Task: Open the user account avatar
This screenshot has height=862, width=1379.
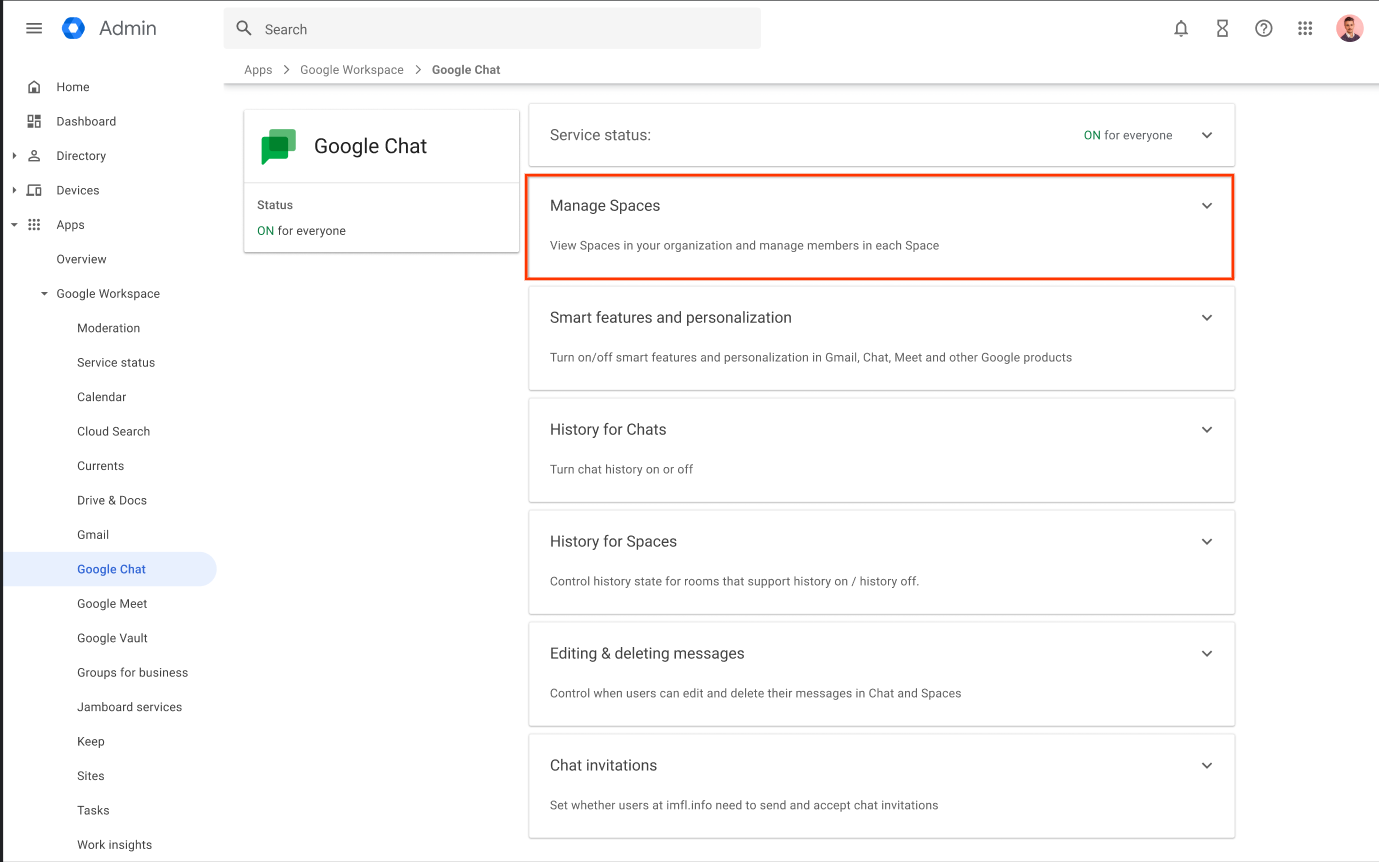Action: coord(1350,29)
